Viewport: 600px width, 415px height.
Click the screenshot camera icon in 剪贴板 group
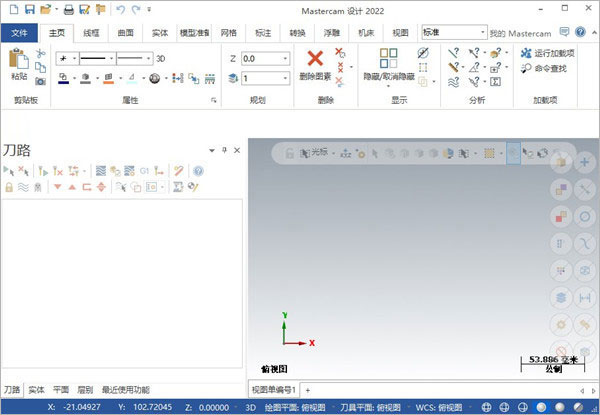pyautogui.click(x=40, y=81)
